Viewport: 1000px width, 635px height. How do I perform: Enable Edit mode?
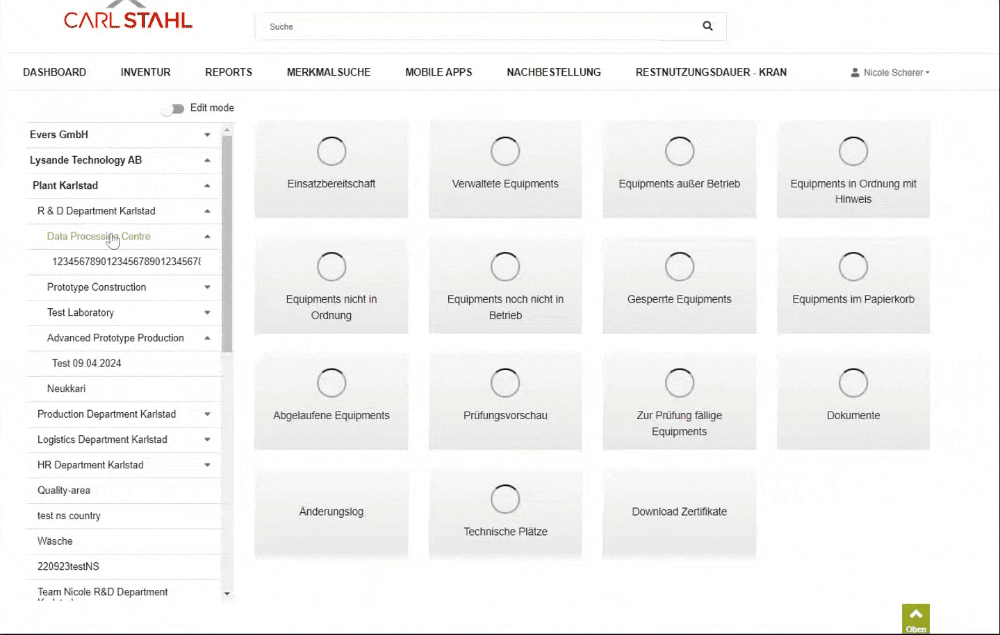pyautogui.click(x=175, y=108)
